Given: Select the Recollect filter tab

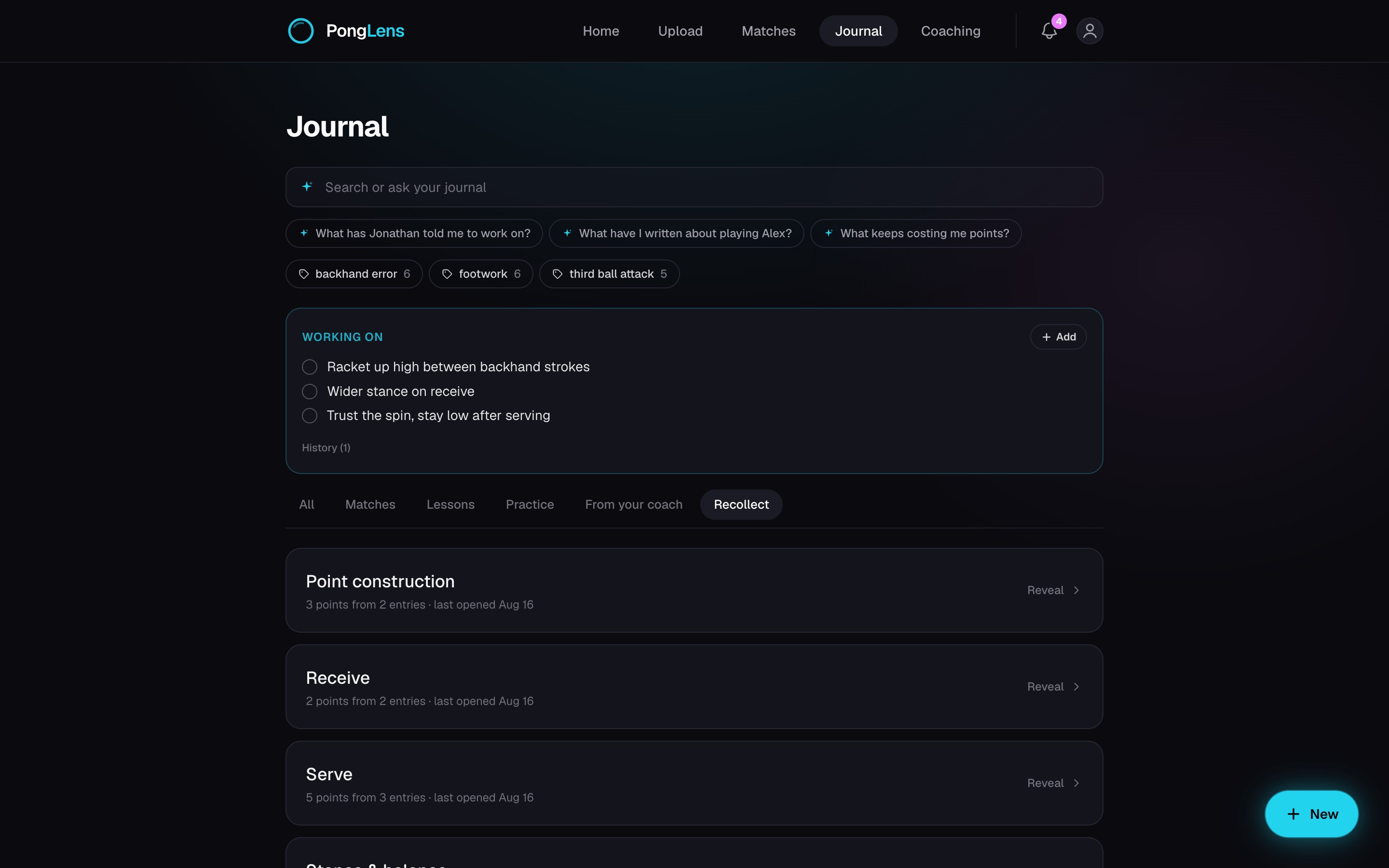Looking at the screenshot, I should pyautogui.click(x=741, y=504).
